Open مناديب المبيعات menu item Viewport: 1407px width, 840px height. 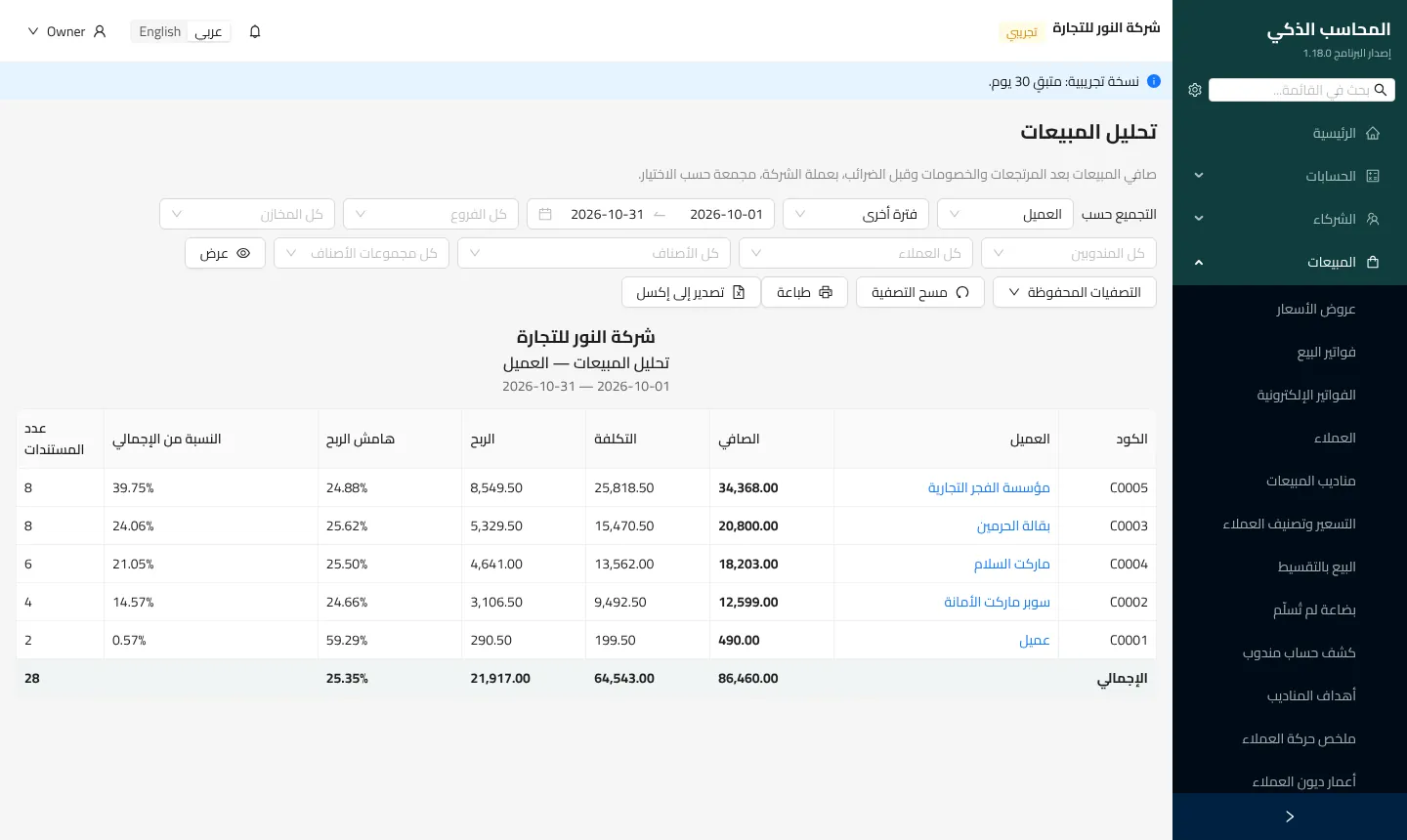pyautogui.click(x=1310, y=481)
